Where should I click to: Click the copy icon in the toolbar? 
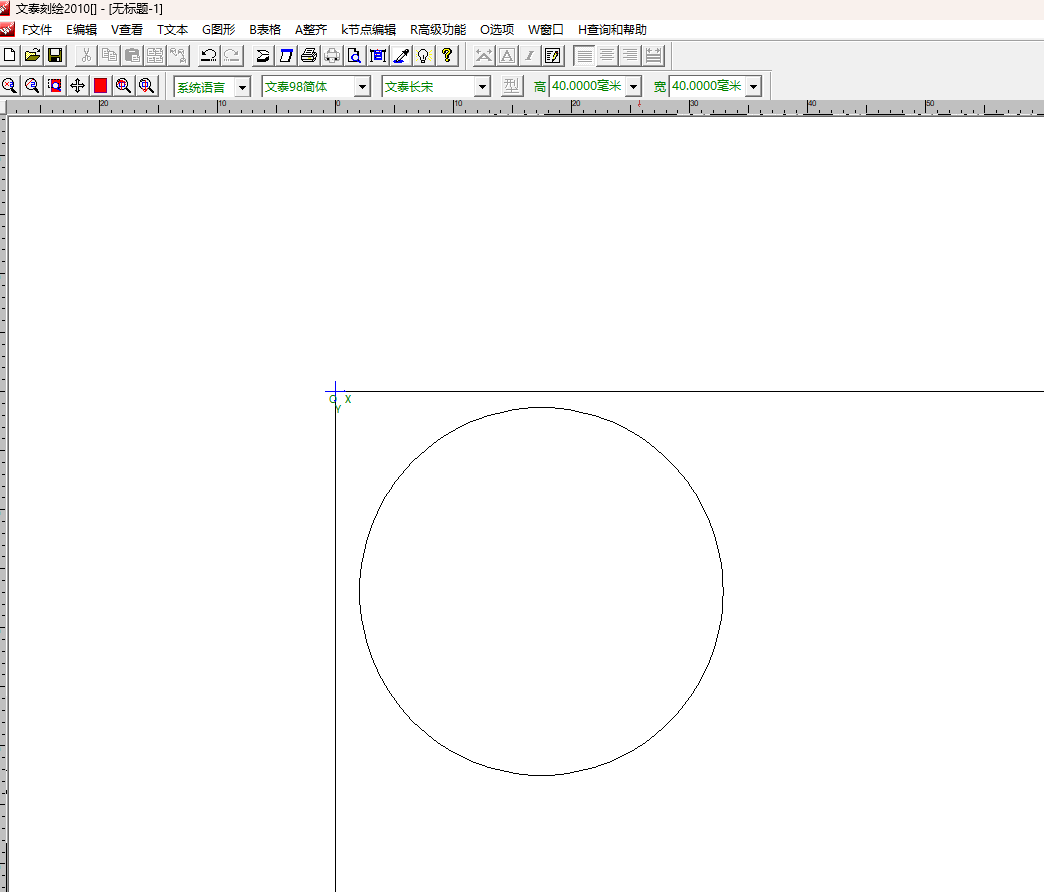tap(109, 55)
